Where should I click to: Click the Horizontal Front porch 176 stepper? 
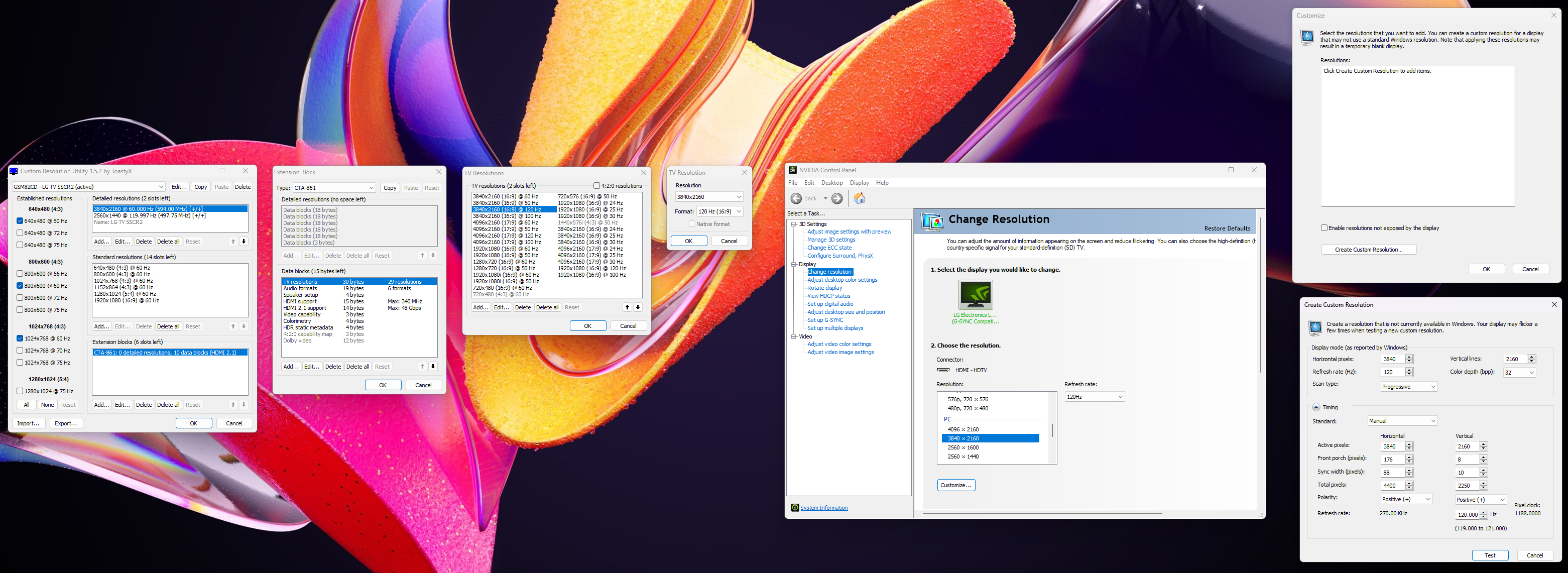(x=1408, y=459)
